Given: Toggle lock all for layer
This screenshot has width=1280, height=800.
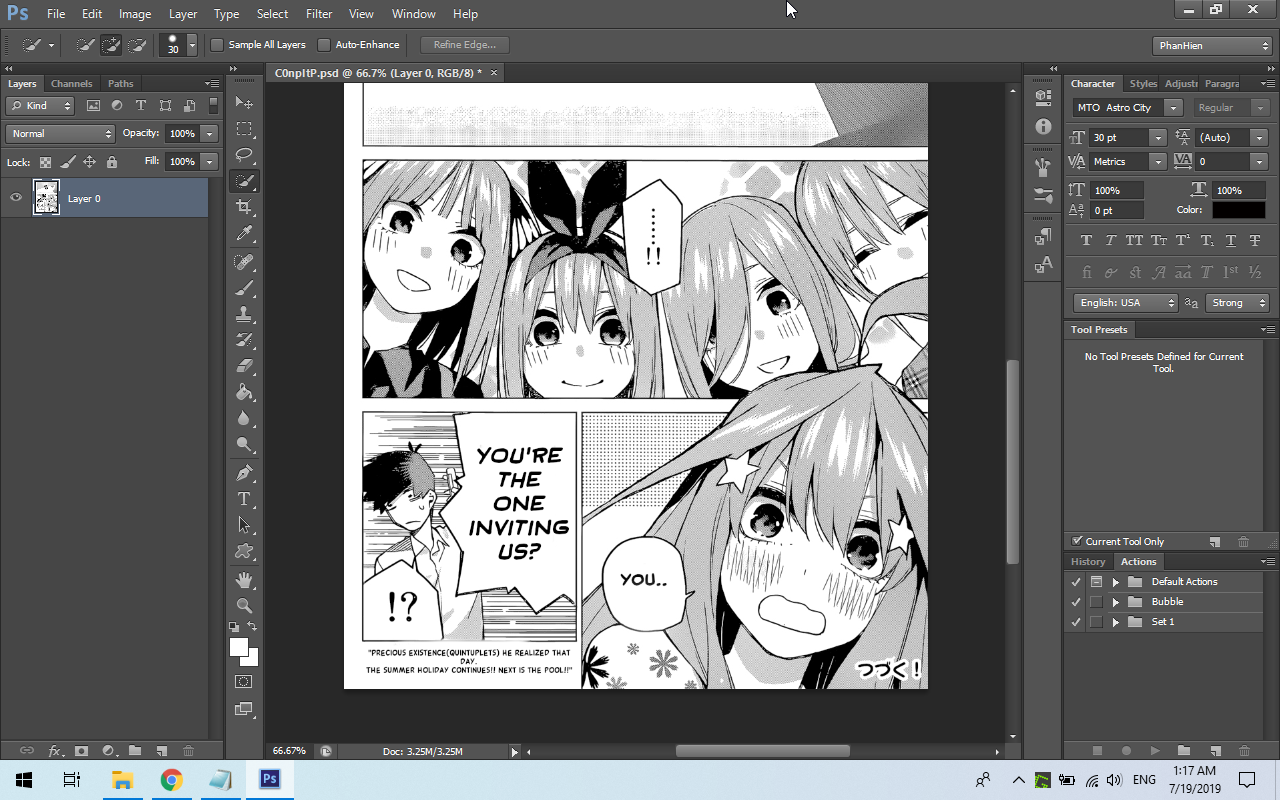Looking at the screenshot, I should point(111,161).
